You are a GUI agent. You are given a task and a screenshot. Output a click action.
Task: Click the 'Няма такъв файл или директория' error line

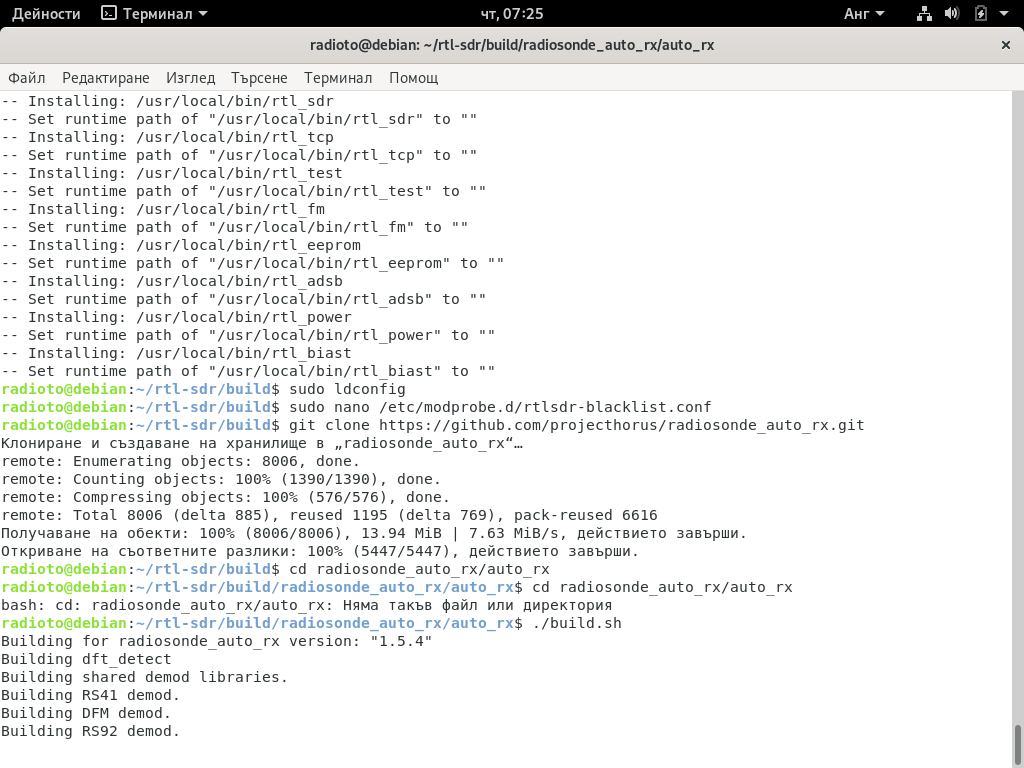click(x=306, y=605)
